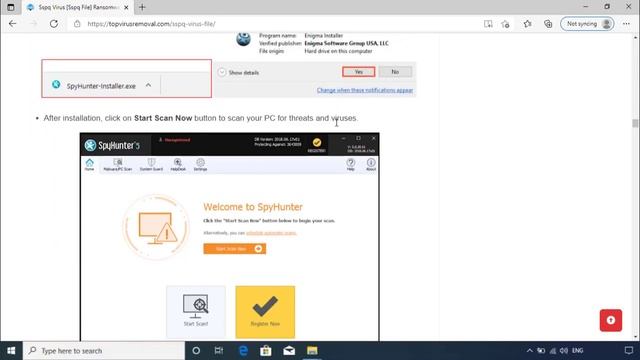Open the Collections panel
The height and width of the screenshot is (360, 640).
[548, 24]
